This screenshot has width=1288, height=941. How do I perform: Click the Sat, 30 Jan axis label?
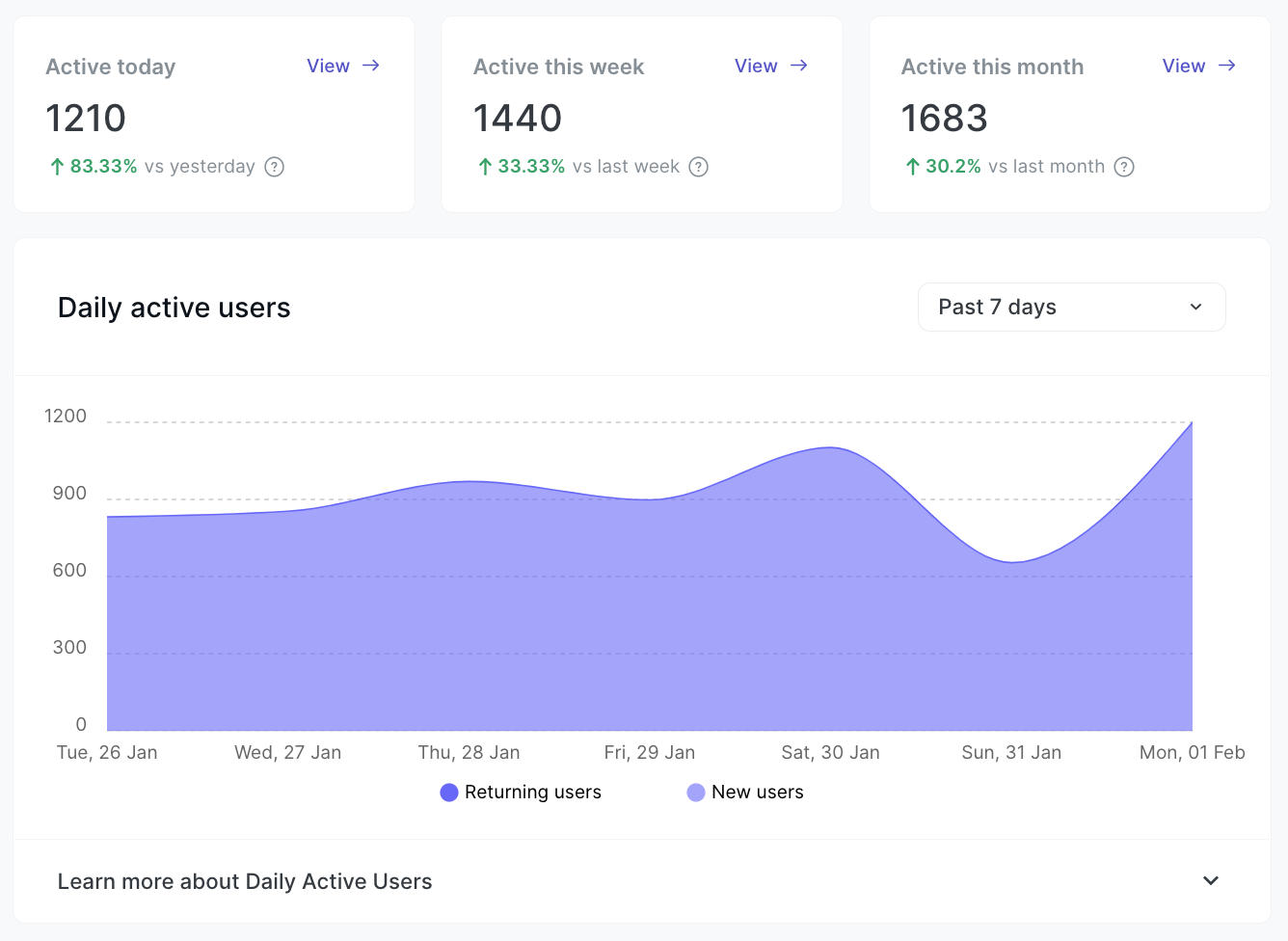(x=830, y=753)
